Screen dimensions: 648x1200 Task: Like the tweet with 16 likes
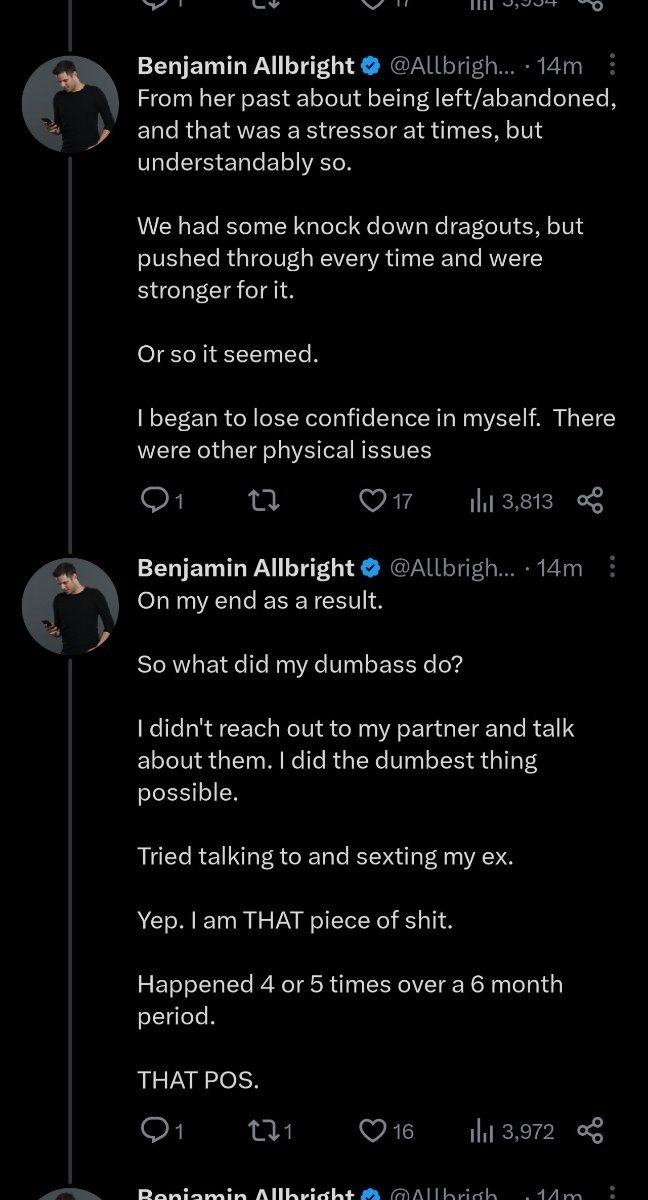coord(373,1130)
